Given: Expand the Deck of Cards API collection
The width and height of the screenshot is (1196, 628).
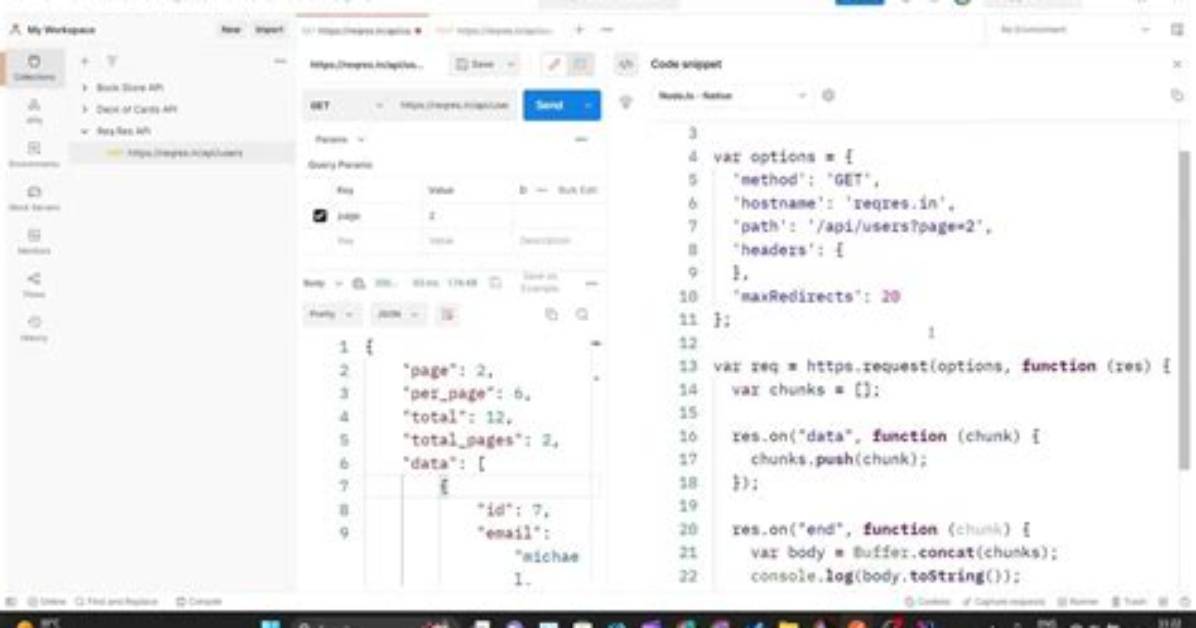Looking at the screenshot, I should pyautogui.click(x=85, y=109).
